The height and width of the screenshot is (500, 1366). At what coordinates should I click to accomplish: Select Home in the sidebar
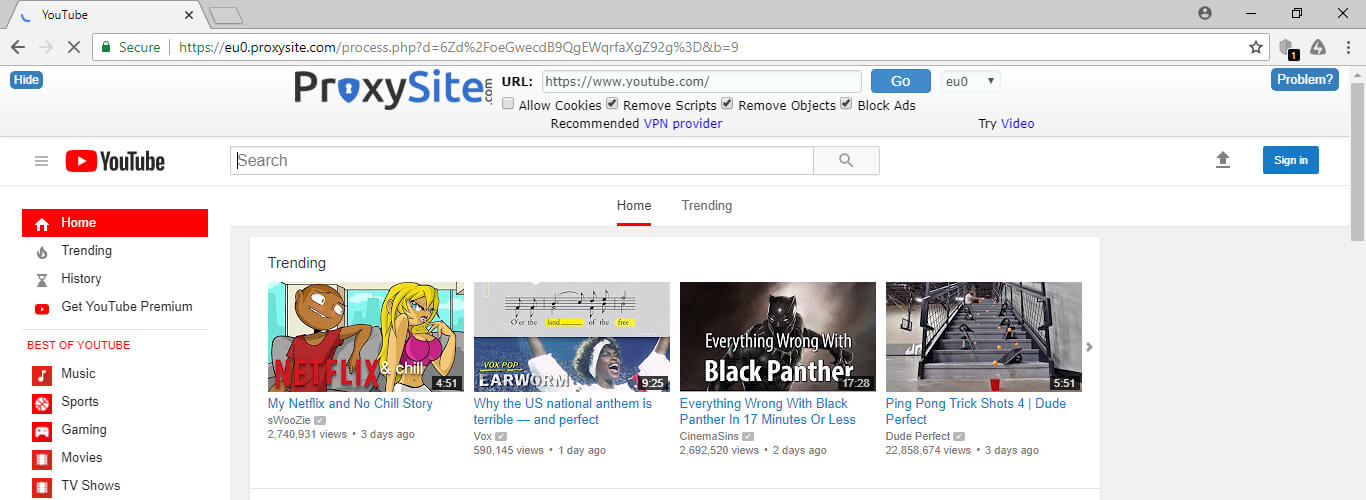tap(115, 223)
